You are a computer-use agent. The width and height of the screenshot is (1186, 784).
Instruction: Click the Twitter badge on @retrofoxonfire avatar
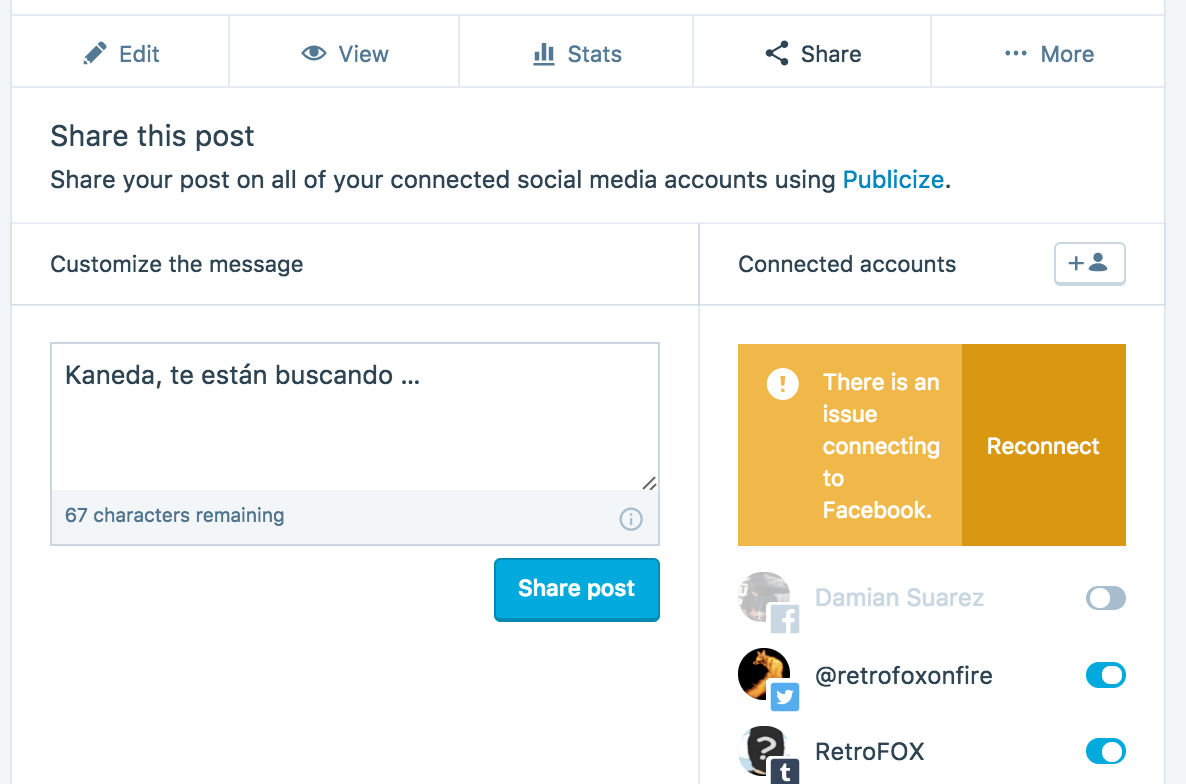(785, 696)
